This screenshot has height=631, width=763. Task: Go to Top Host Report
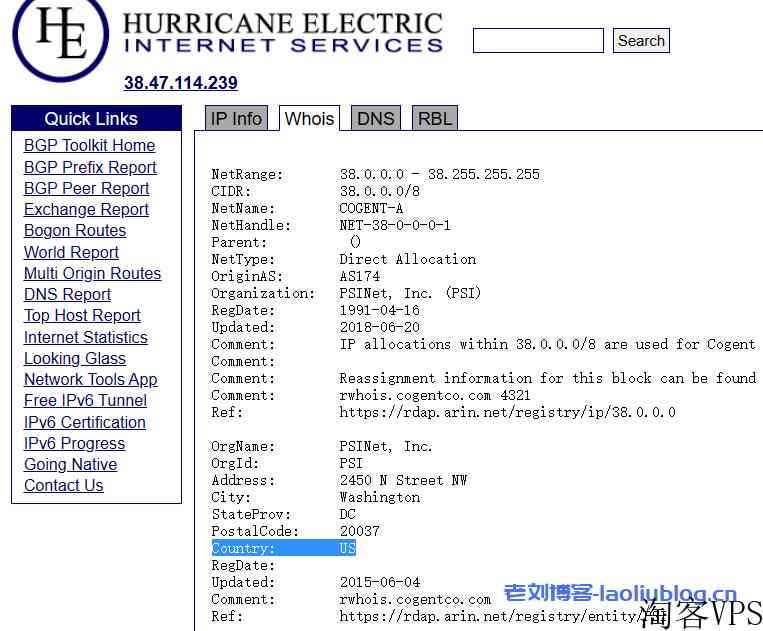pyautogui.click(x=82, y=315)
